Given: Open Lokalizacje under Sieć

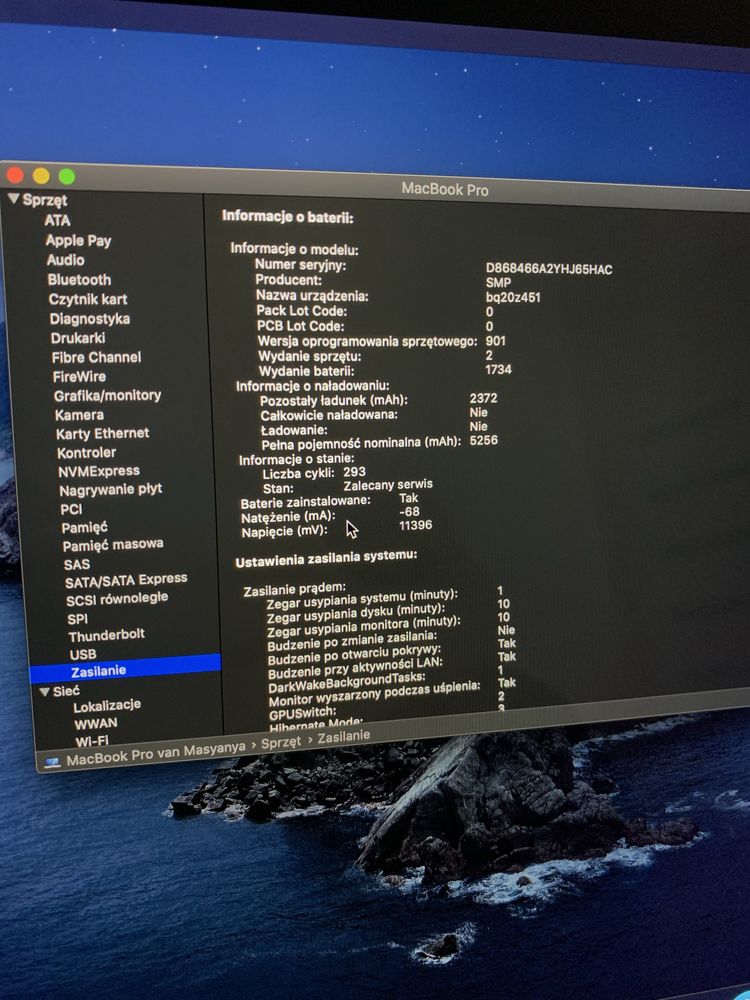Looking at the screenshot, I should (x=107, y=706).
